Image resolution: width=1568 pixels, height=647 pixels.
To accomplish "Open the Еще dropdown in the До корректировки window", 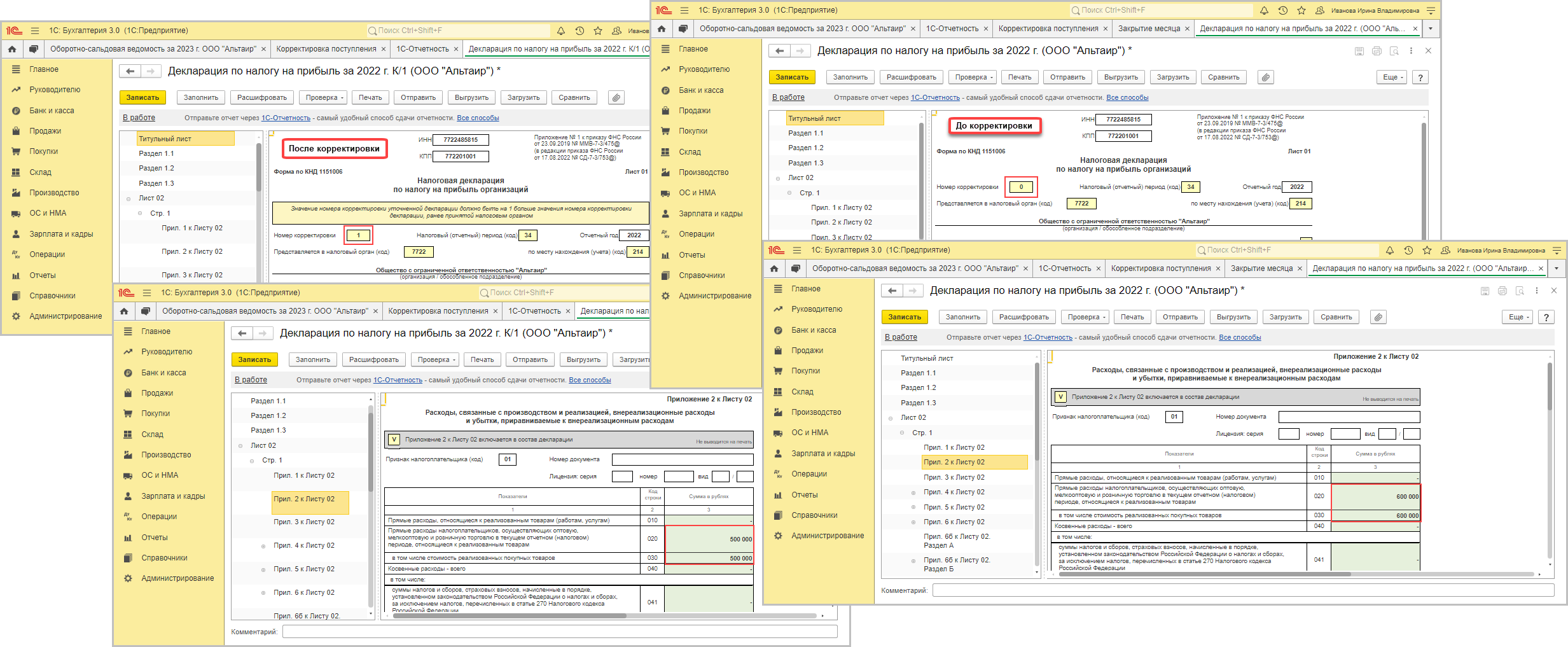I will (1392, 77).
